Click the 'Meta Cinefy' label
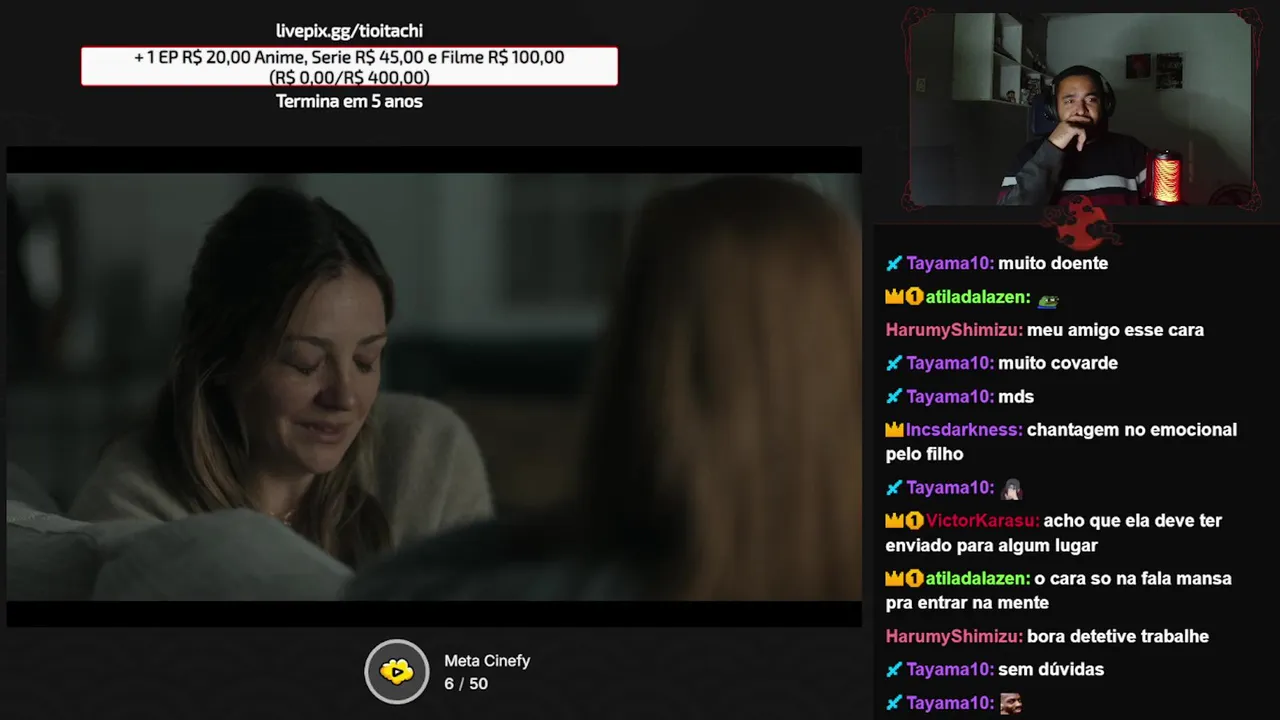Image resolution: width=1280 pixels, height=720 pixels. coord(487,661)
